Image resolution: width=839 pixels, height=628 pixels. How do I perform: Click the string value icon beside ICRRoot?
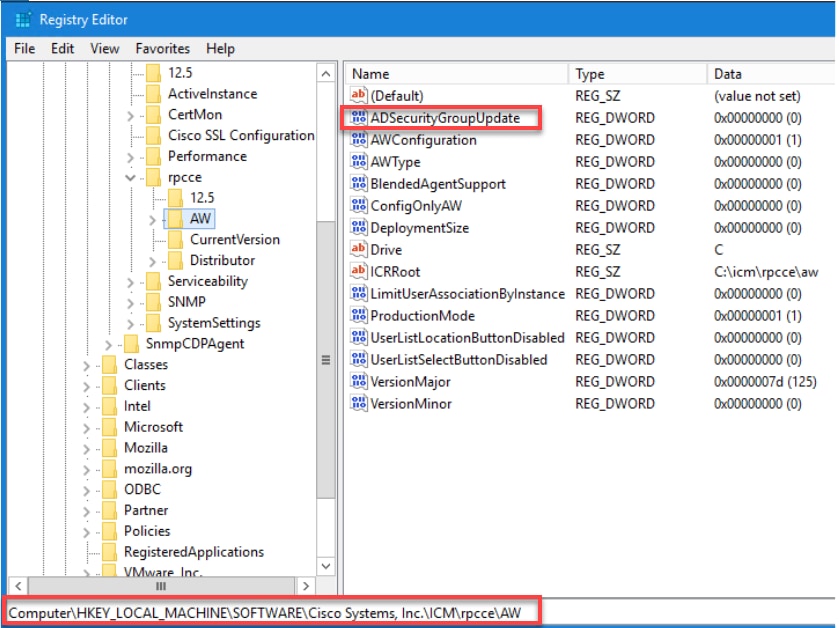coord(359,271)
